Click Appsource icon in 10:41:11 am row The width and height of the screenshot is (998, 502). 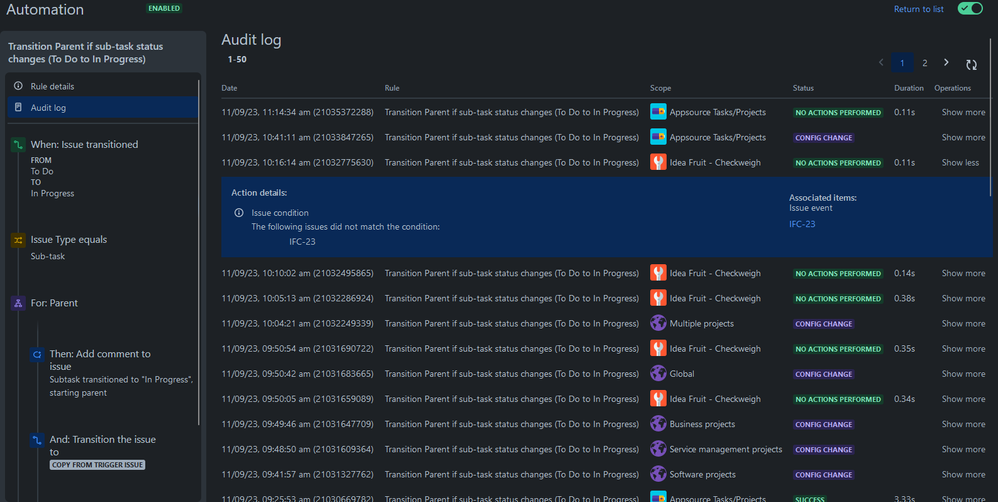click(x=658, y=137)
